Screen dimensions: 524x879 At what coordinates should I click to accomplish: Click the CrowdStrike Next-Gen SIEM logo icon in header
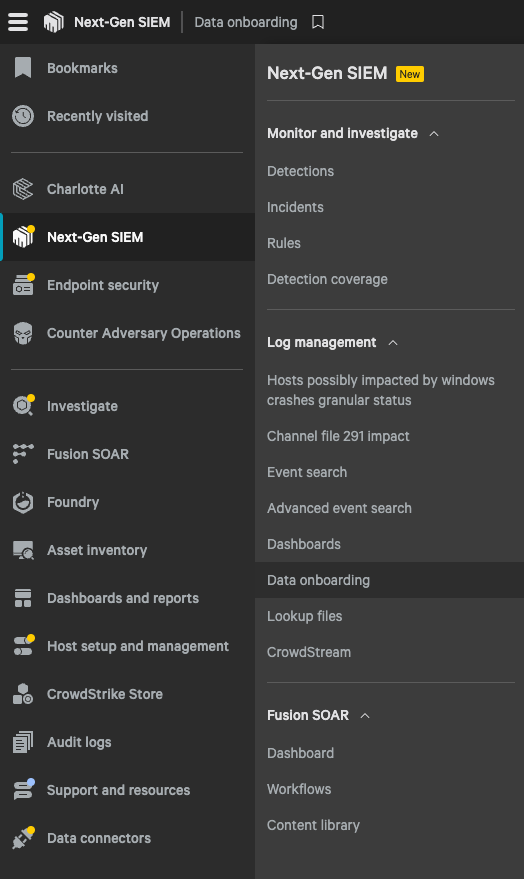point(54,22)
